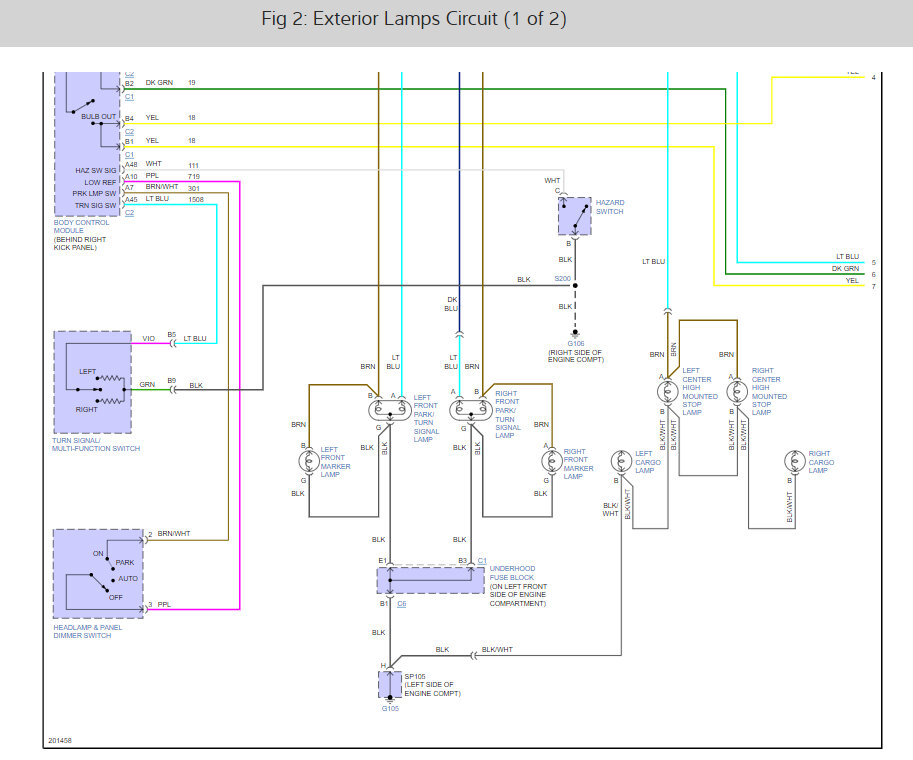Click the Right Cargo Lamp label
This screenshot has height=760, width=913.
pos(821,462)
